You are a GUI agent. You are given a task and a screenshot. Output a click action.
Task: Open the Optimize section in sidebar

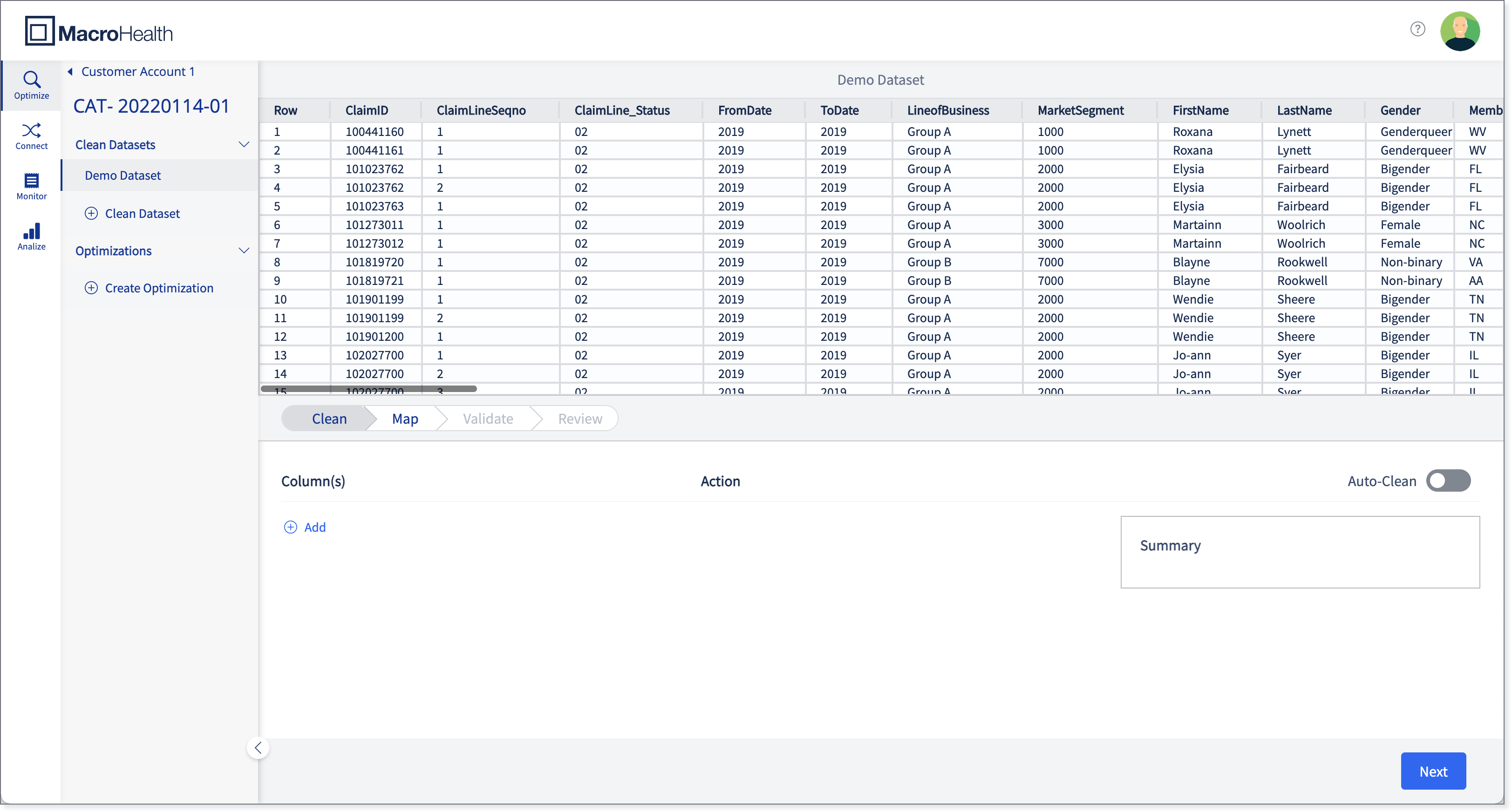click(x=31, y=86)
